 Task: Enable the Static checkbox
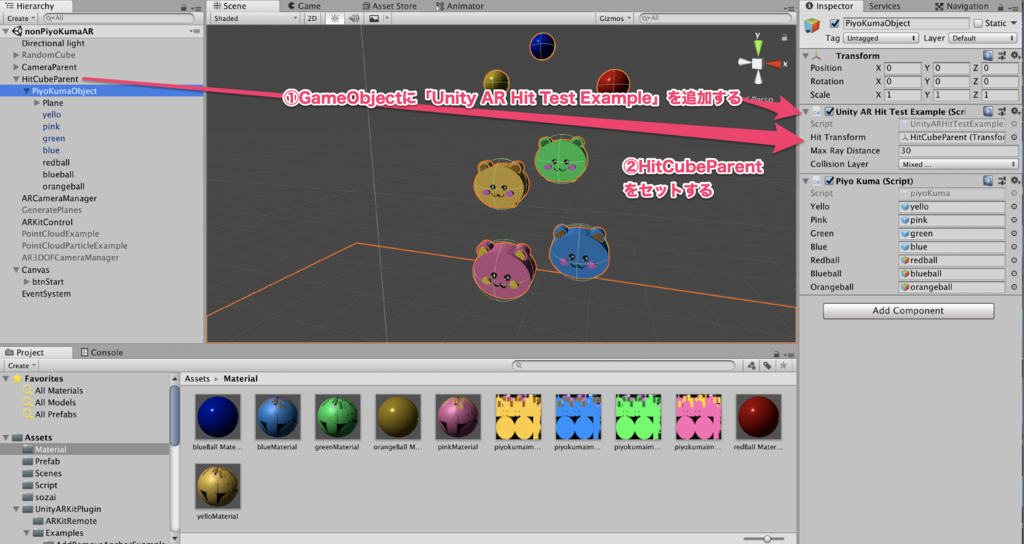click(978, 24)
